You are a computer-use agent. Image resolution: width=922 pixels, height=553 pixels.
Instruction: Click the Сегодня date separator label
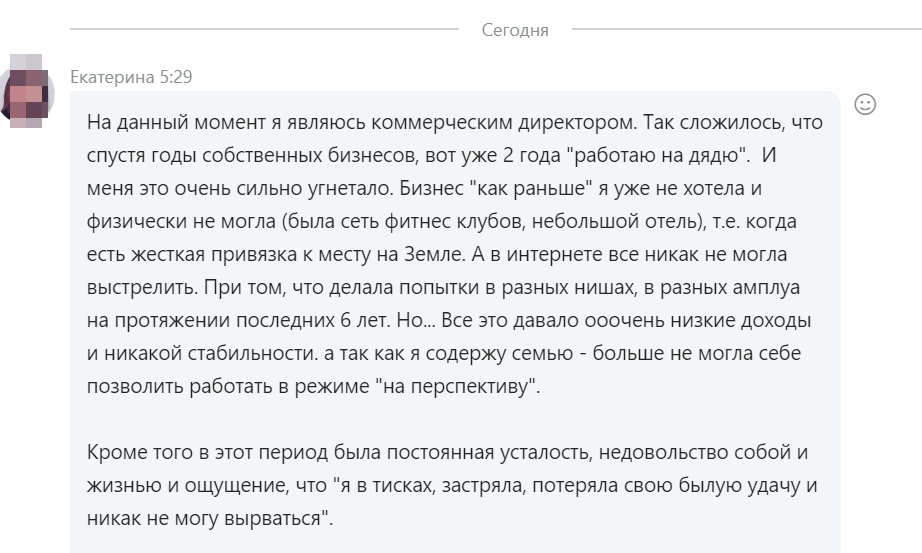pos(515,30)
